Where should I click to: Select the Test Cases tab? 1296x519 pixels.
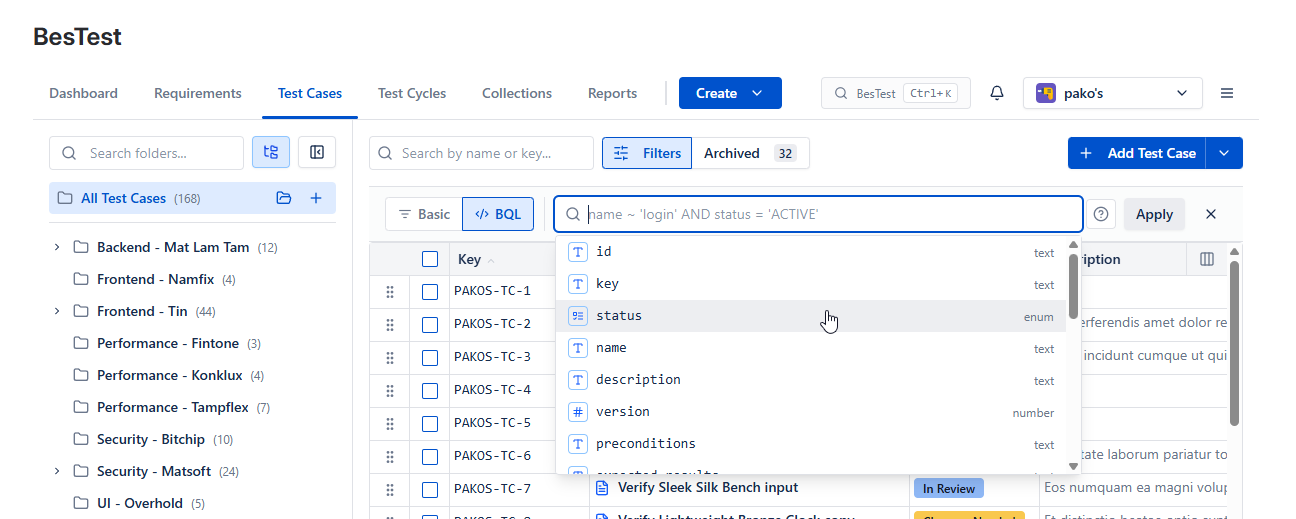pyautogui.click(x=310, y=93)
